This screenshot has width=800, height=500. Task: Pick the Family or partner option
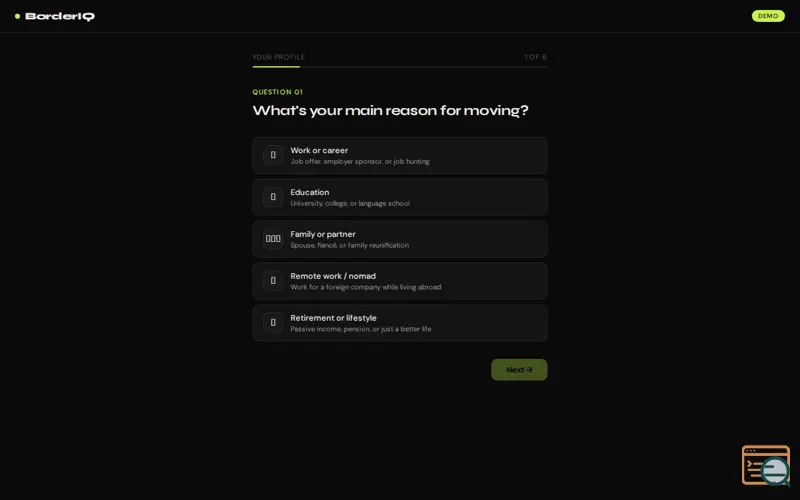click(399, 239)
